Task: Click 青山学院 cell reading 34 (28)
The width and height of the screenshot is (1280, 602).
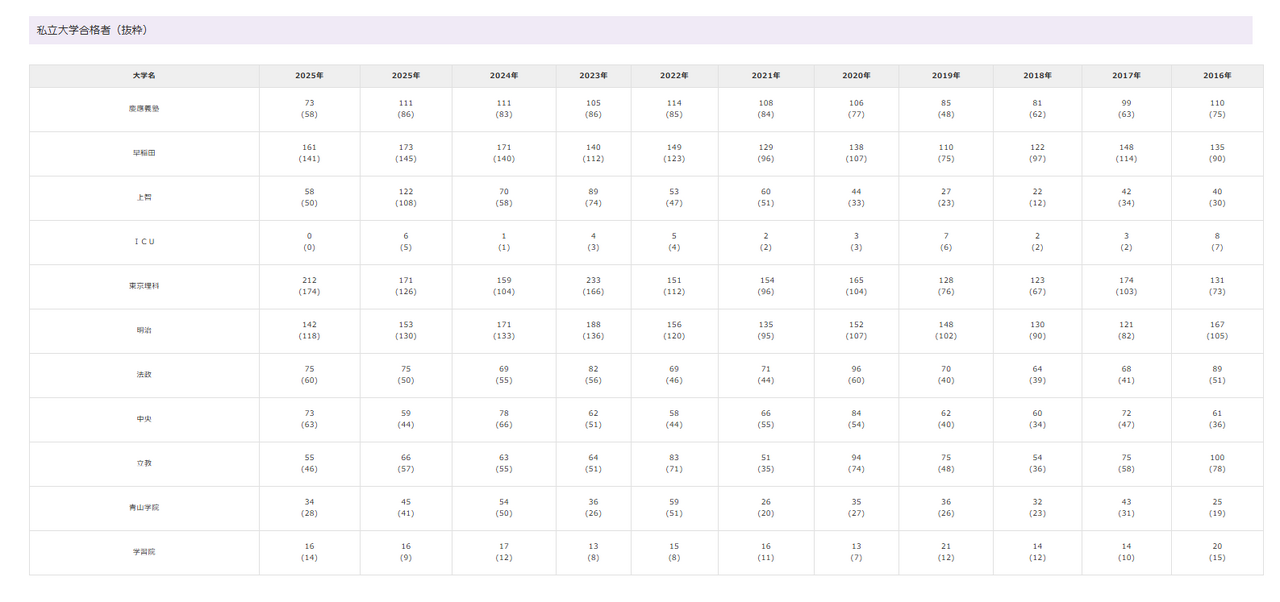Action: 309,508
